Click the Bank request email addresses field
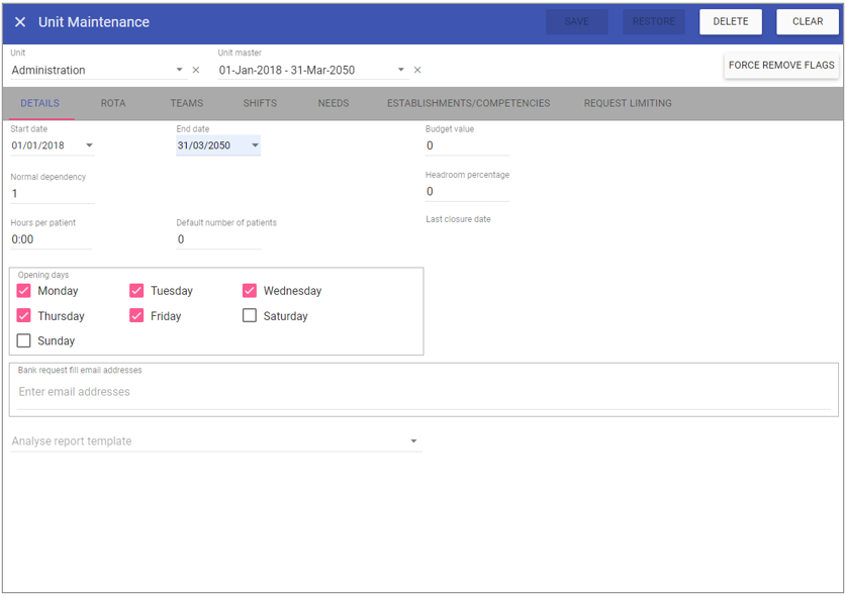This screenshot has height=596, width=846. [423, 392]
